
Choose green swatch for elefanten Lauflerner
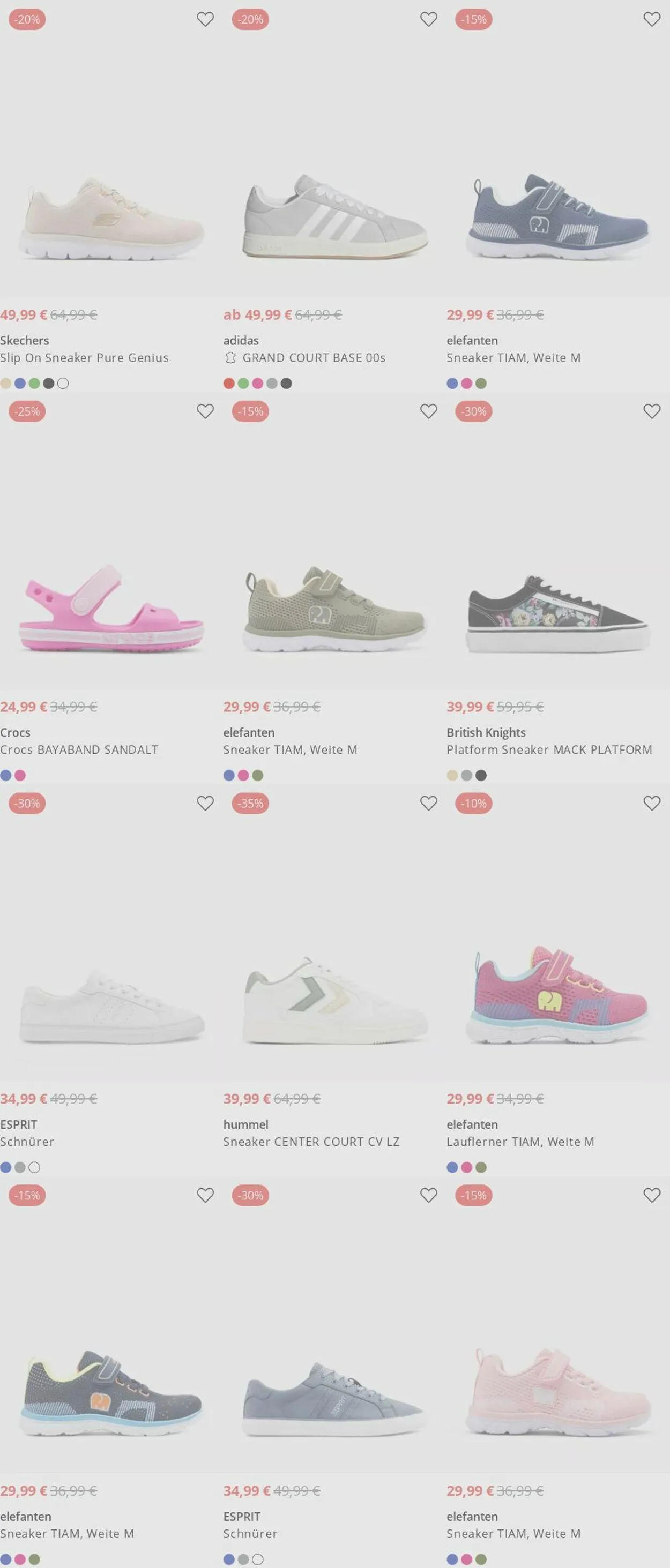[481, 1167]
